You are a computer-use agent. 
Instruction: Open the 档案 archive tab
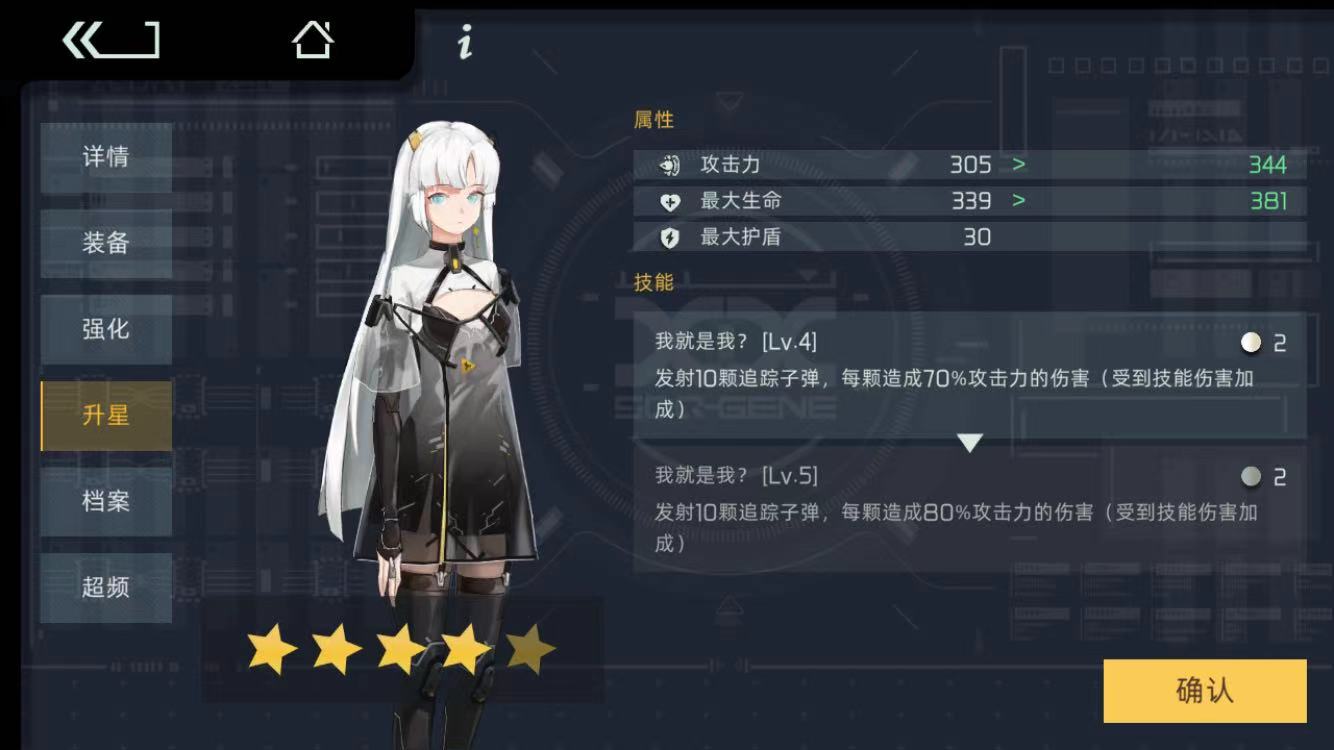click(106, 501)
